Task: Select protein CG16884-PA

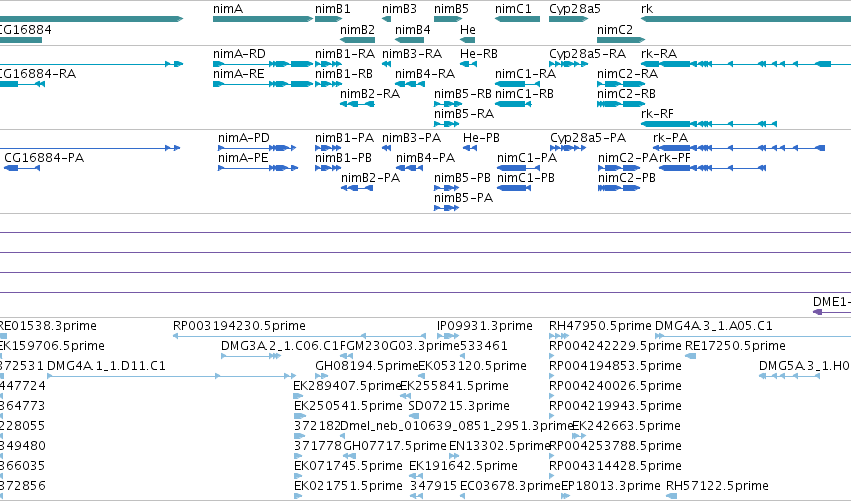Action: point(22,168)
